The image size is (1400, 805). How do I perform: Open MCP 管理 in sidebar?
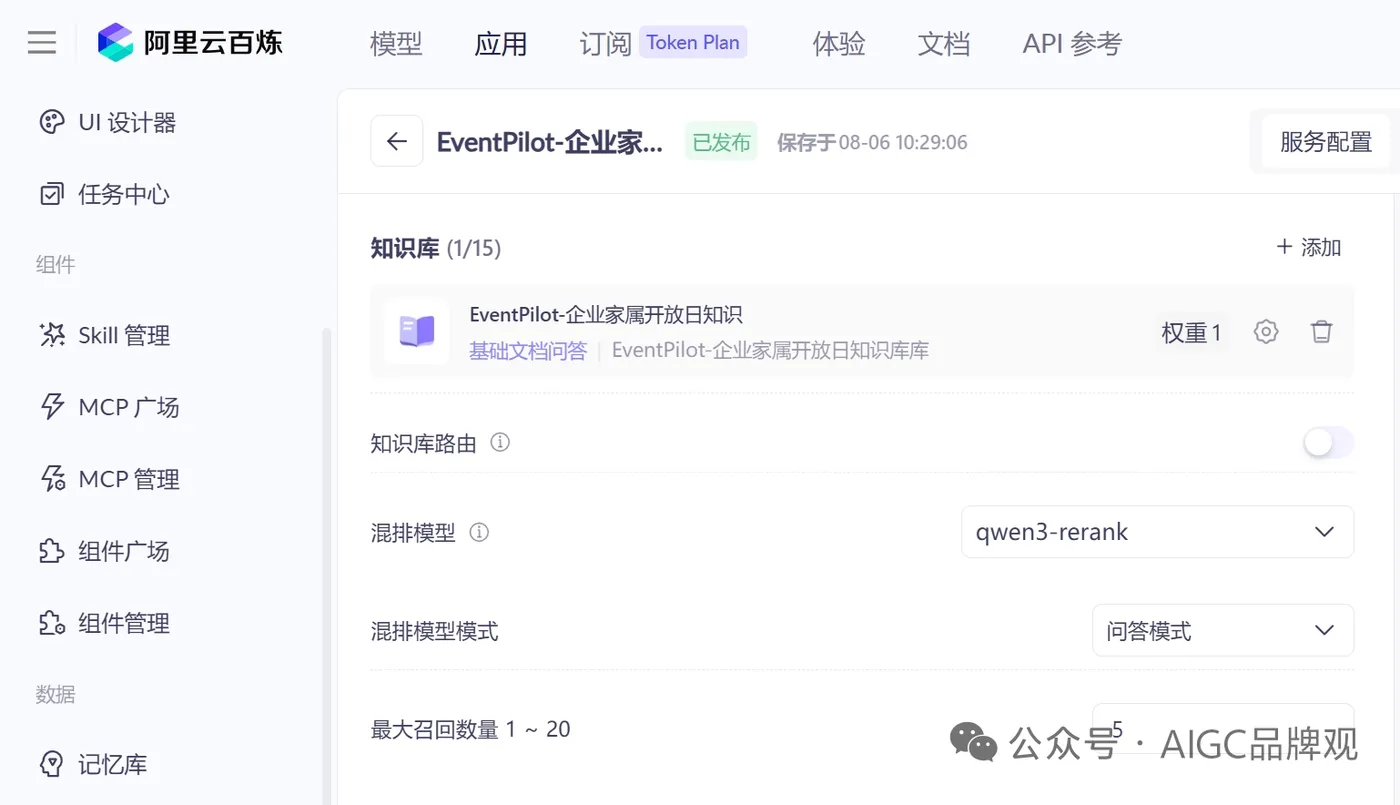tap(108, 479)
